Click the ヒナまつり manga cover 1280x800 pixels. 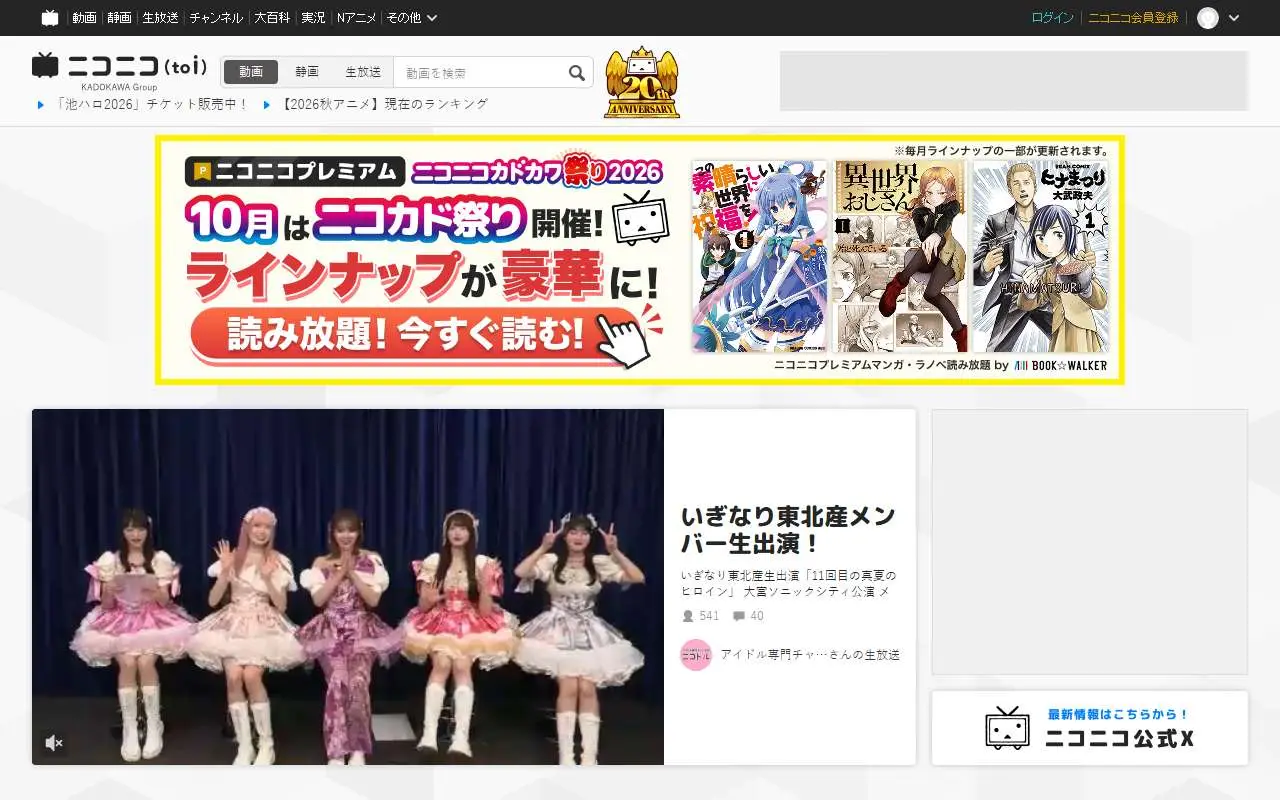tap(1041, 256)
